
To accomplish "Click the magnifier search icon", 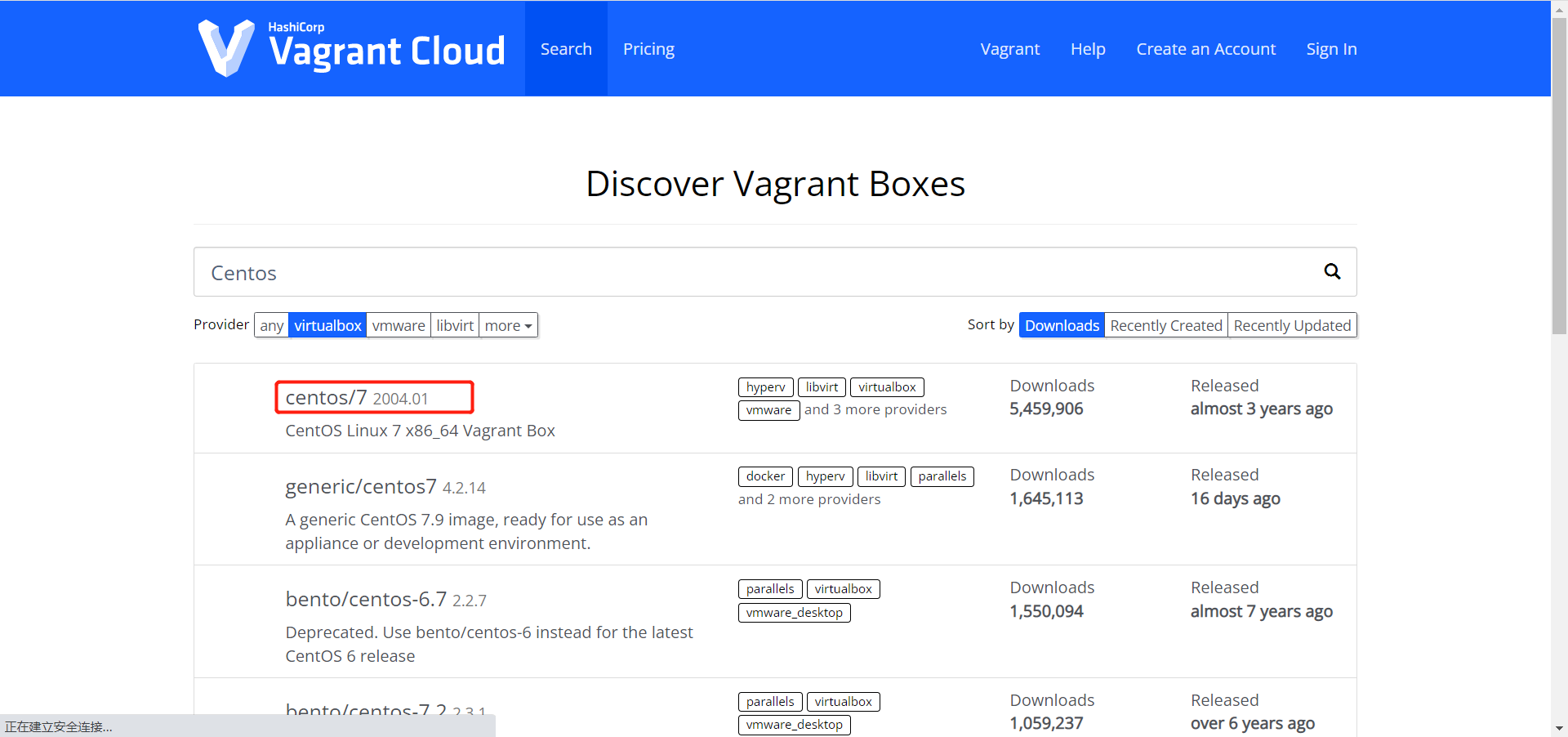I will 1332,271.
